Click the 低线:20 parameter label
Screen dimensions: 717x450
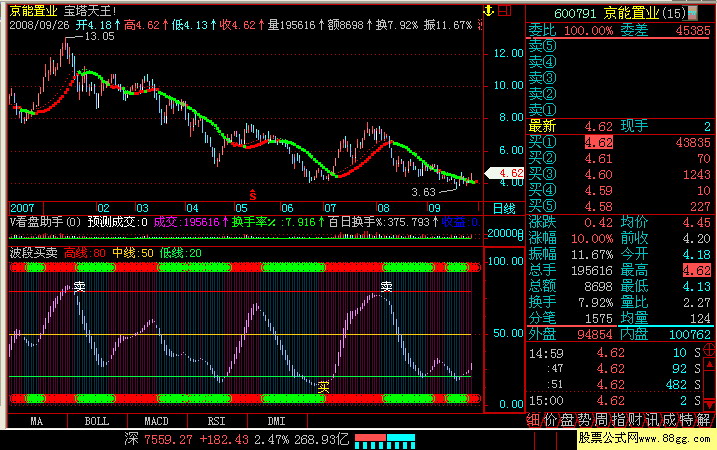pos(181,253)
